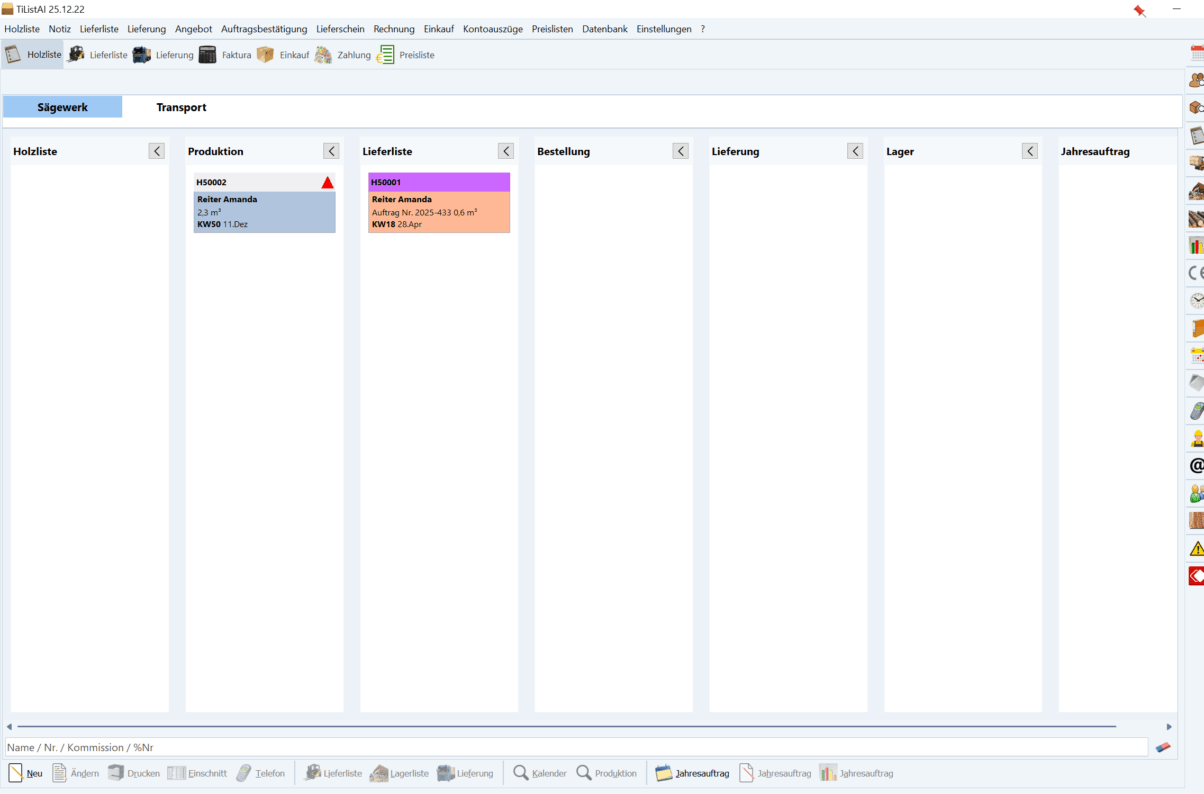Open the Angebot menu
1204x794 pixels.
[193, 29]
